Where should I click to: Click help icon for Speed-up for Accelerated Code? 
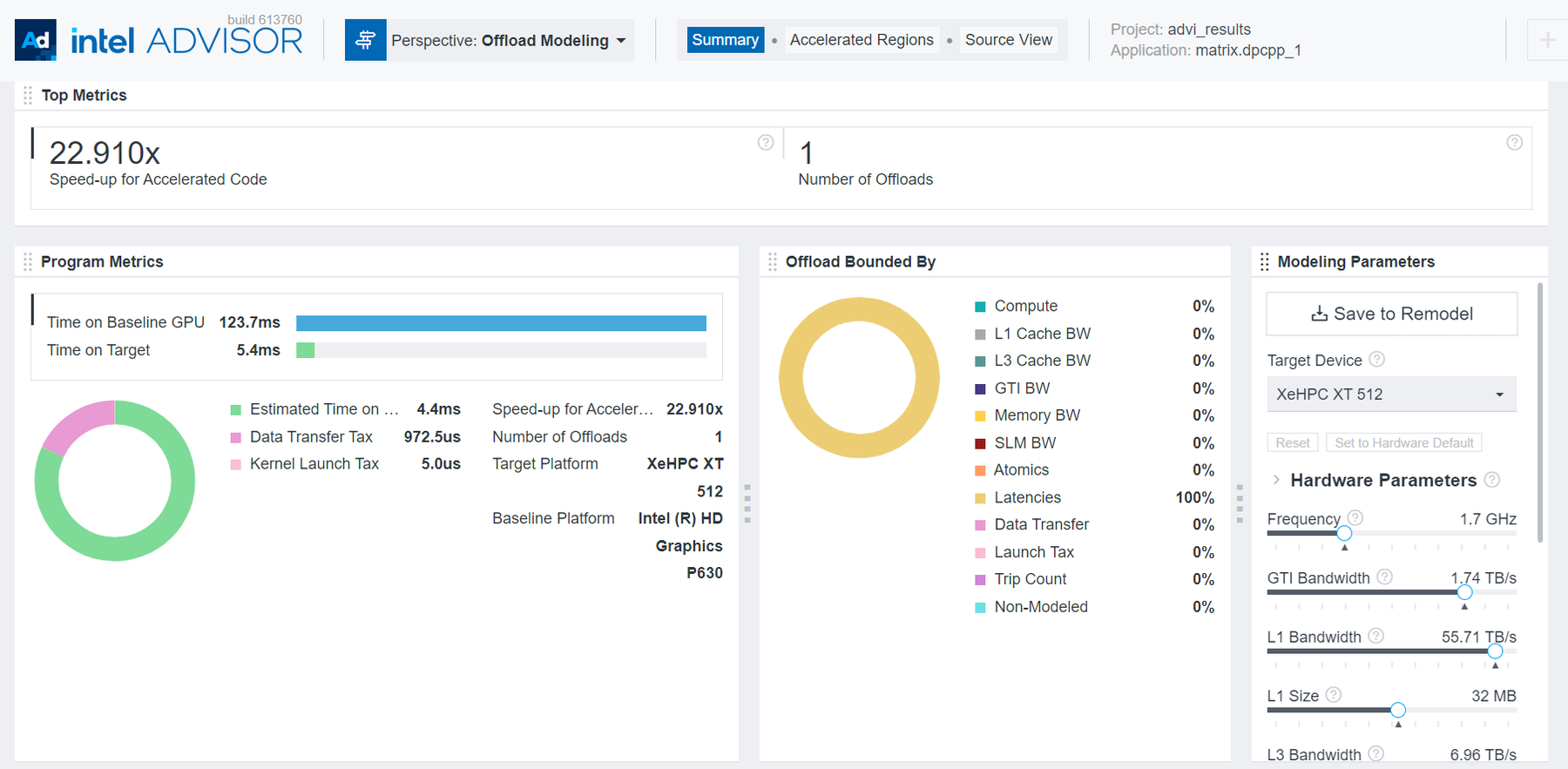click(x=766, y=143)
